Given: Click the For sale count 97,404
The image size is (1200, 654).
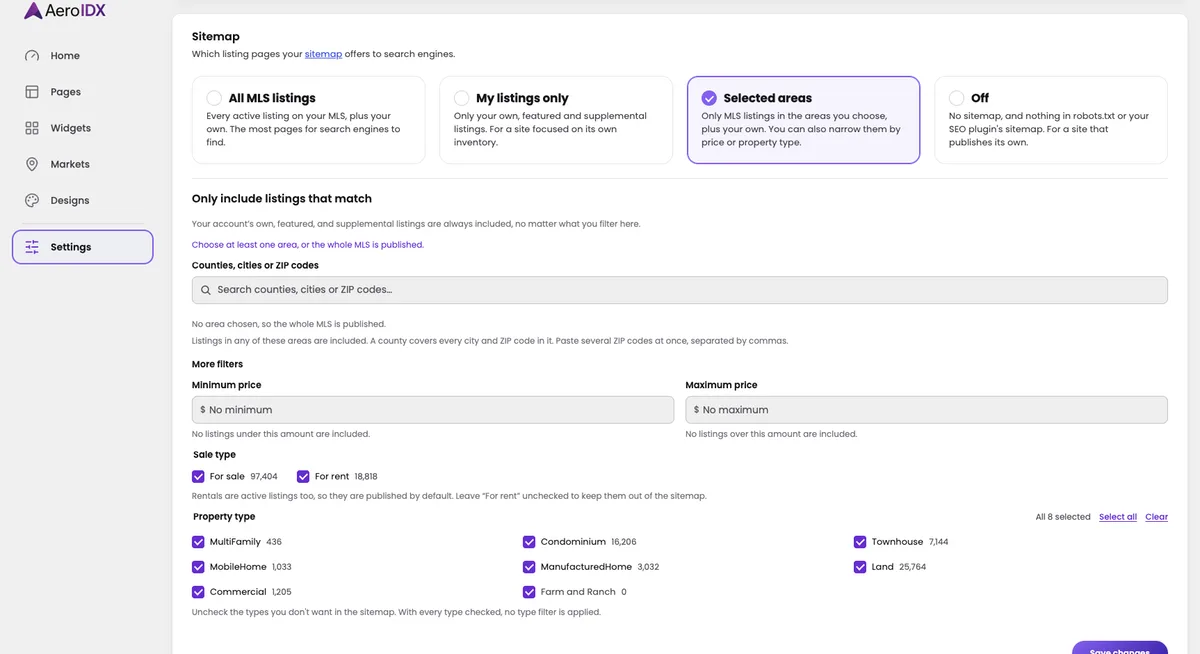Looking at the screenshot, I should click(264, 477).
